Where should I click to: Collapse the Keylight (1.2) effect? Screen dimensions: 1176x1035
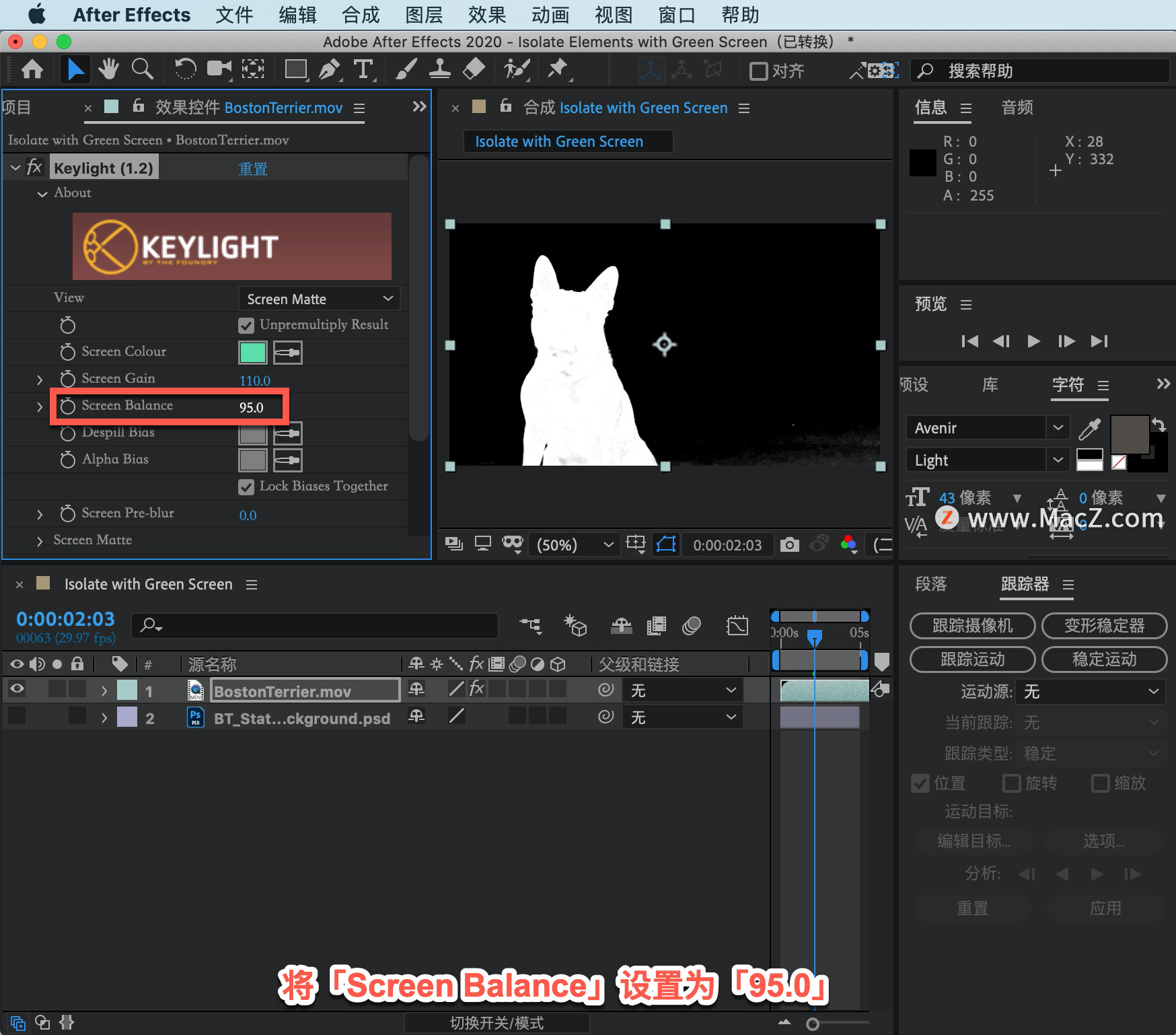[15, 168]
